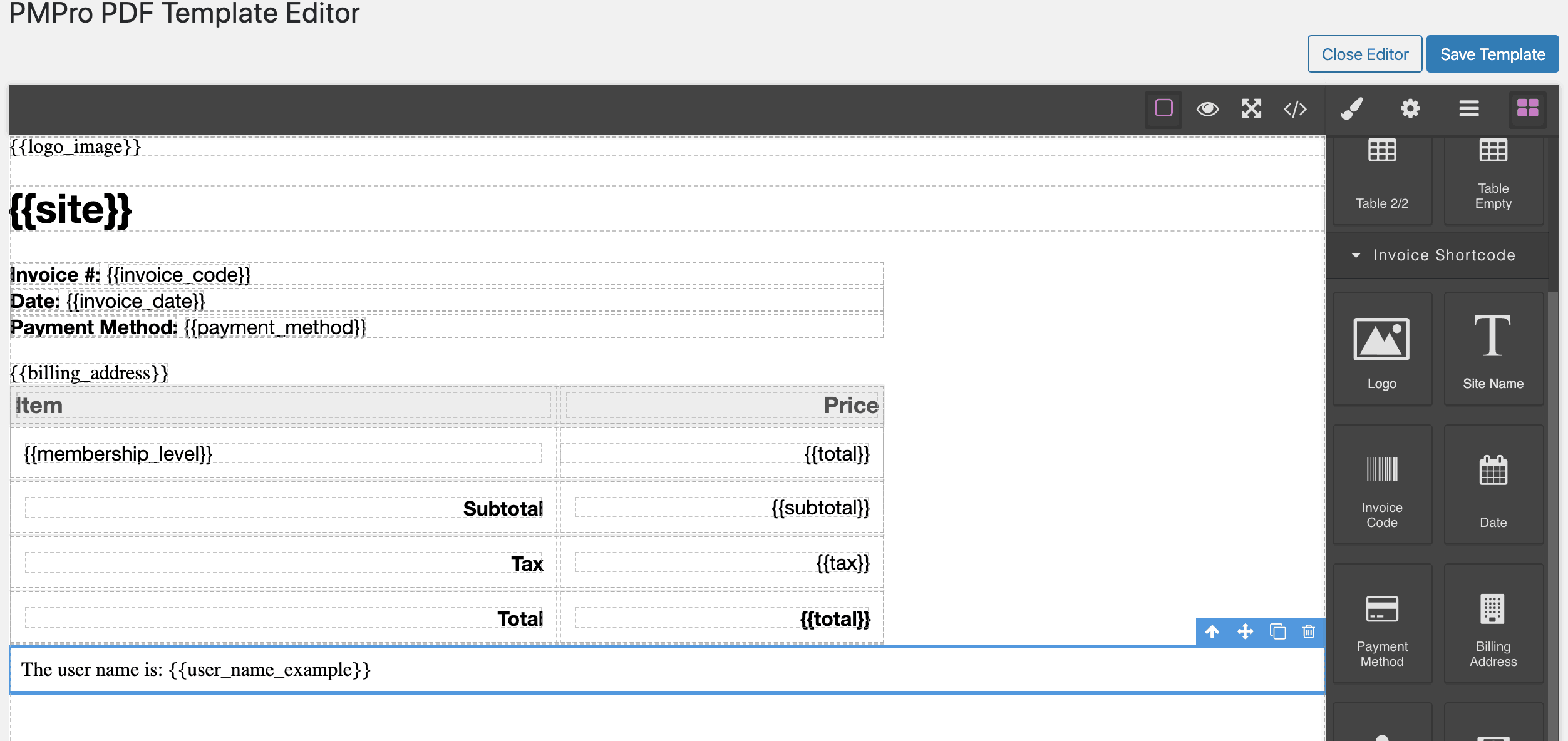Select the Billing Address block

(1494, 623)
